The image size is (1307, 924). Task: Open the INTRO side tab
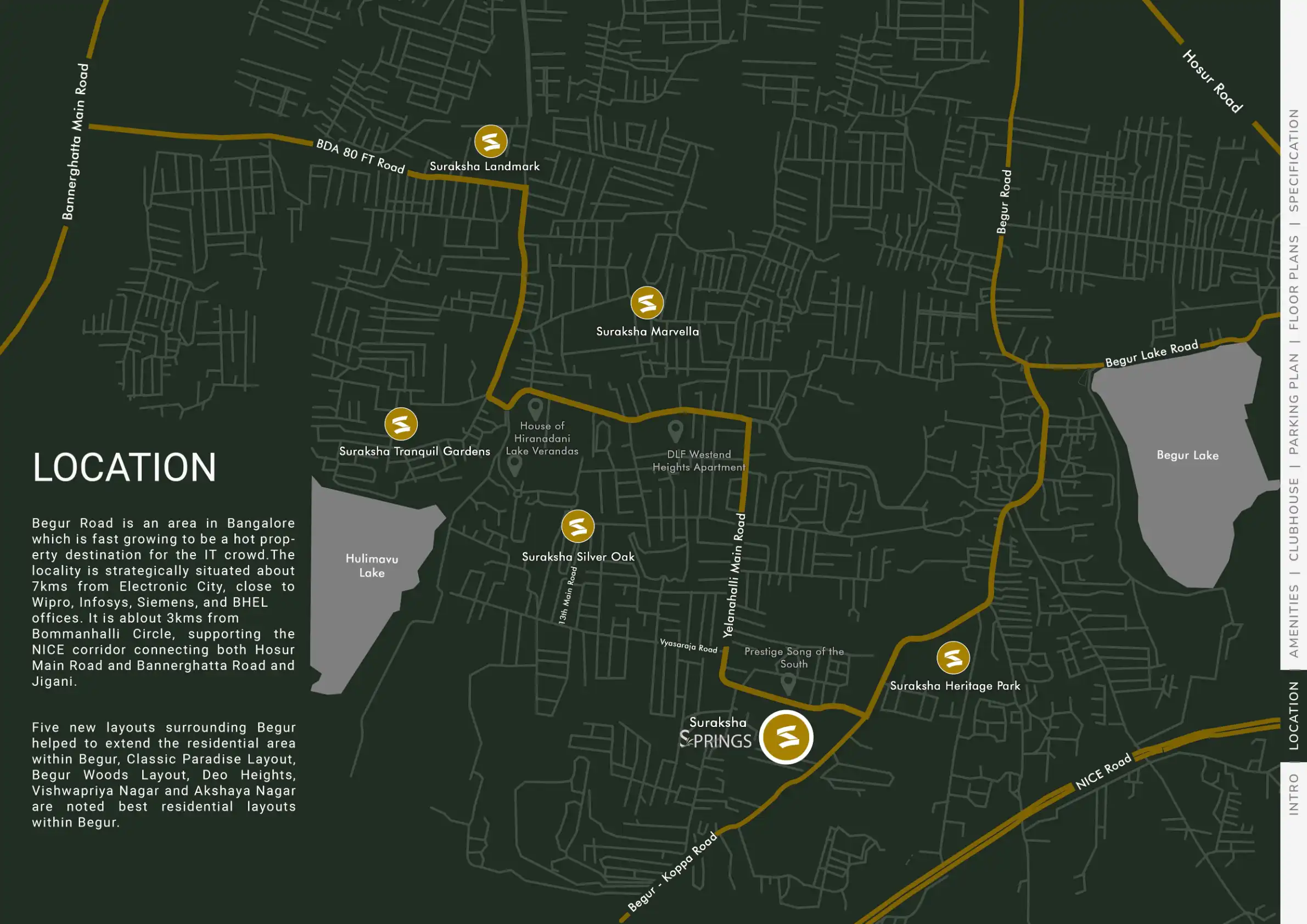click(x=1293, y=794)
